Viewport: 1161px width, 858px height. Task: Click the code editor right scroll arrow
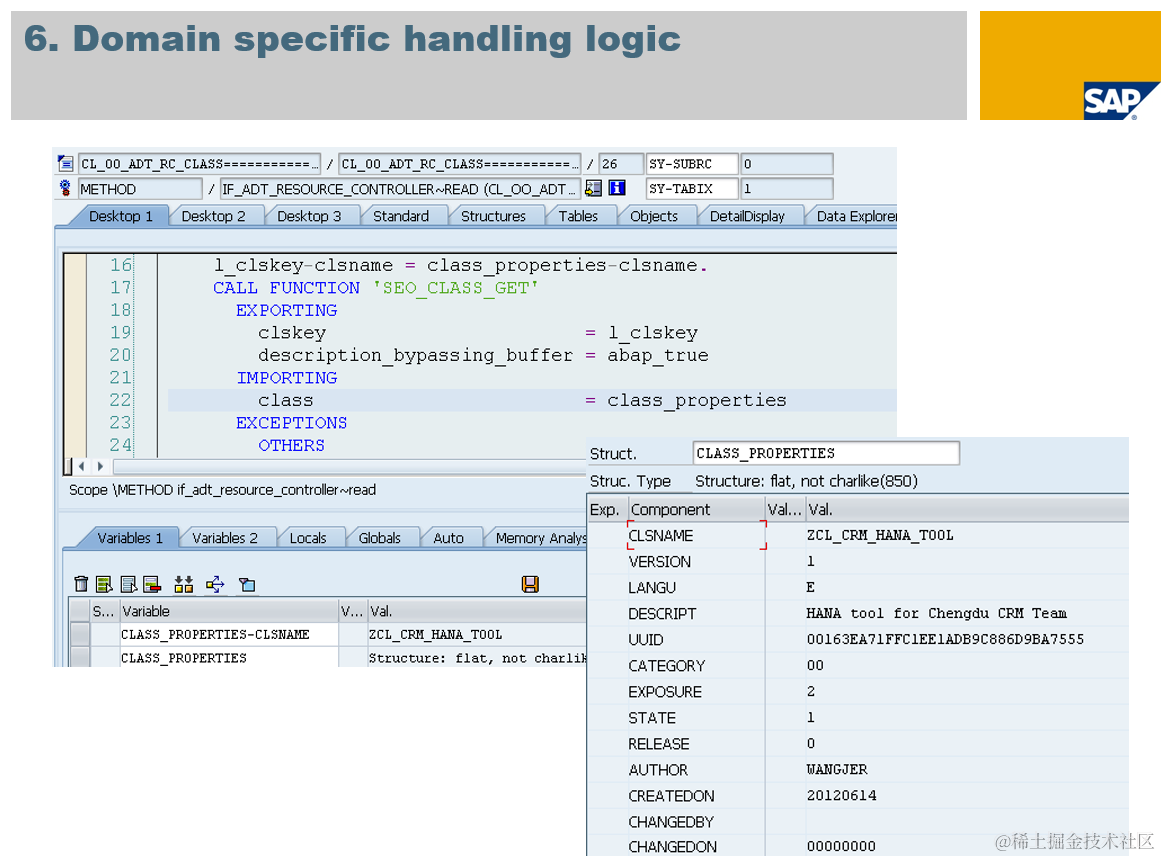click(100, 466)
